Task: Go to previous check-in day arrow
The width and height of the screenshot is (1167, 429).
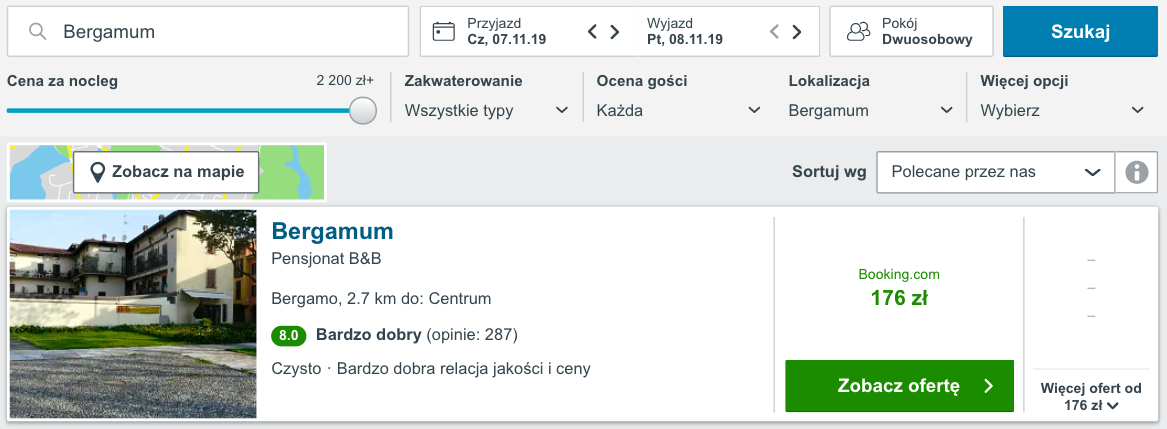Action: 592,31
